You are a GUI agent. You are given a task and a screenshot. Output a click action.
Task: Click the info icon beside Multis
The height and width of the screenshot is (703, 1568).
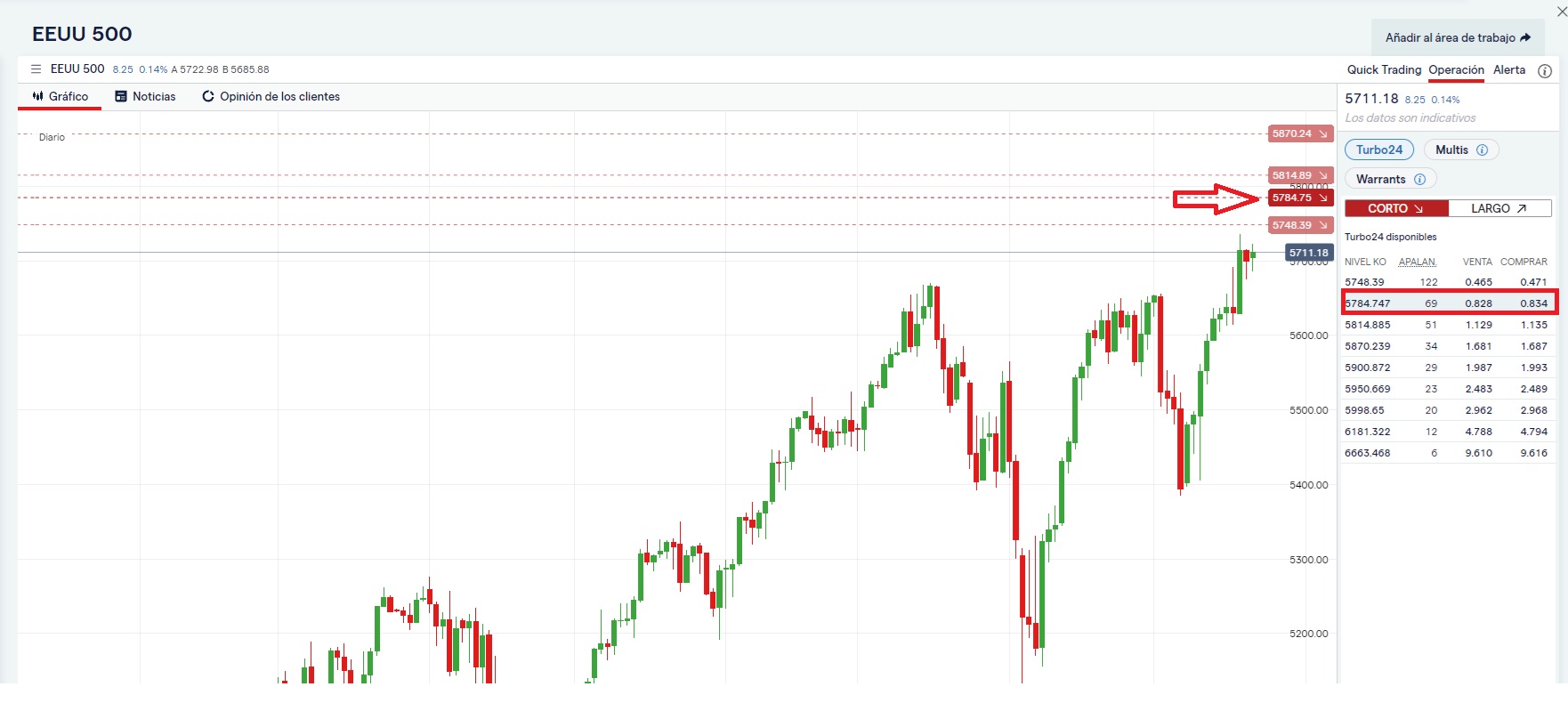coord(1482,149)
